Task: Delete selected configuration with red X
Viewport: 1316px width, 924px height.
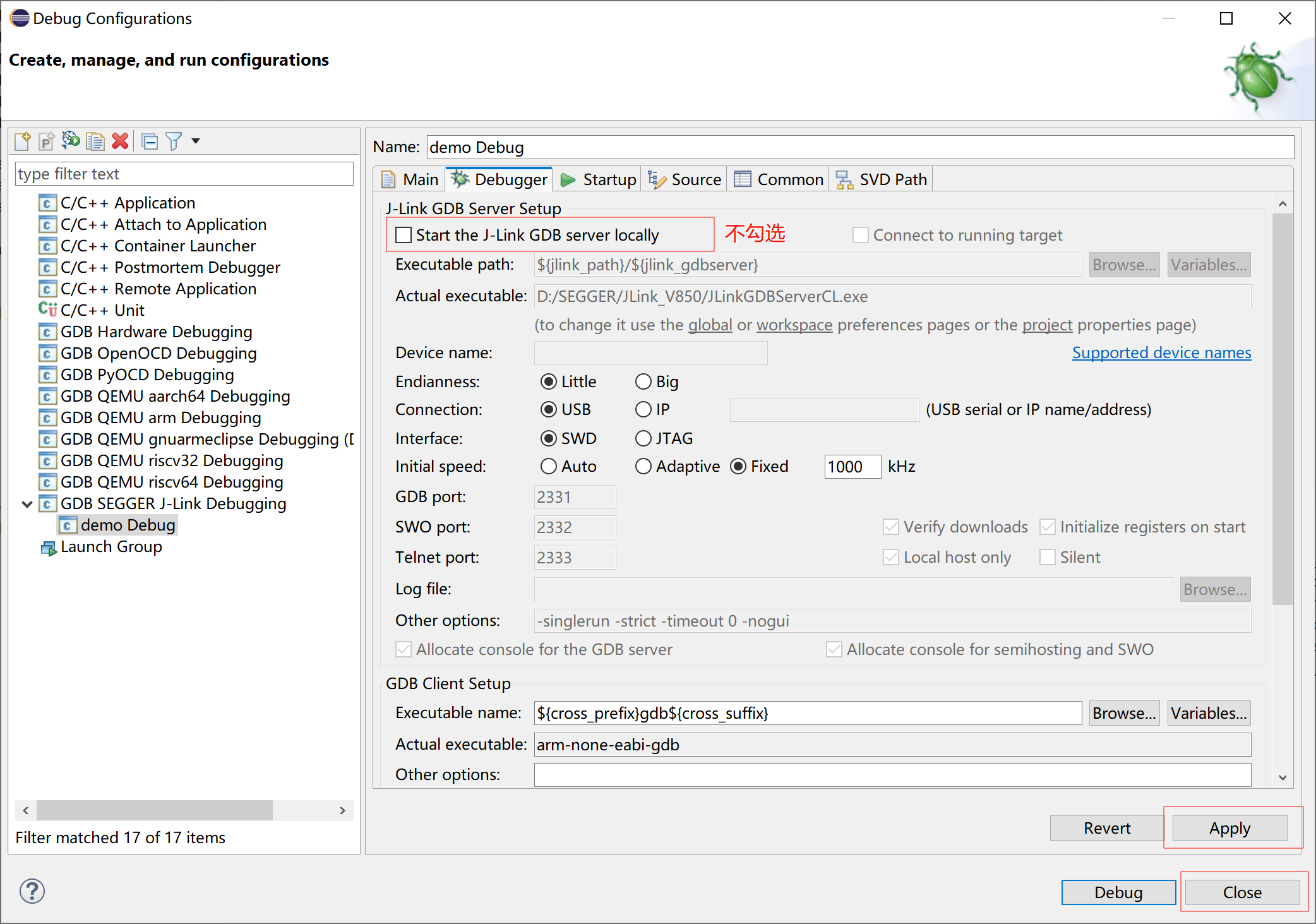Action: [x=120, y=141]
